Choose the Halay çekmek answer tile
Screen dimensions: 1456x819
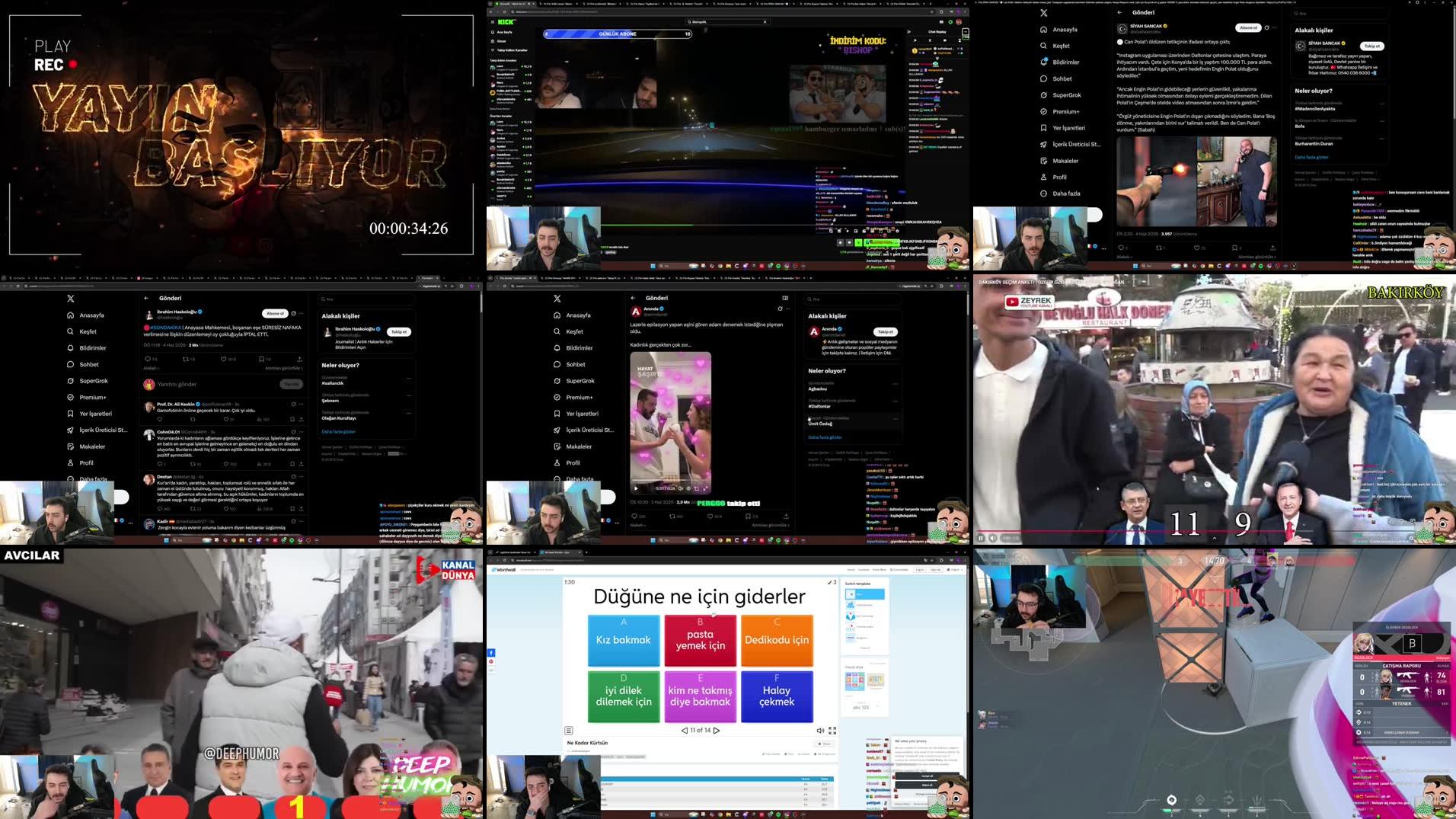pos(777,696)
